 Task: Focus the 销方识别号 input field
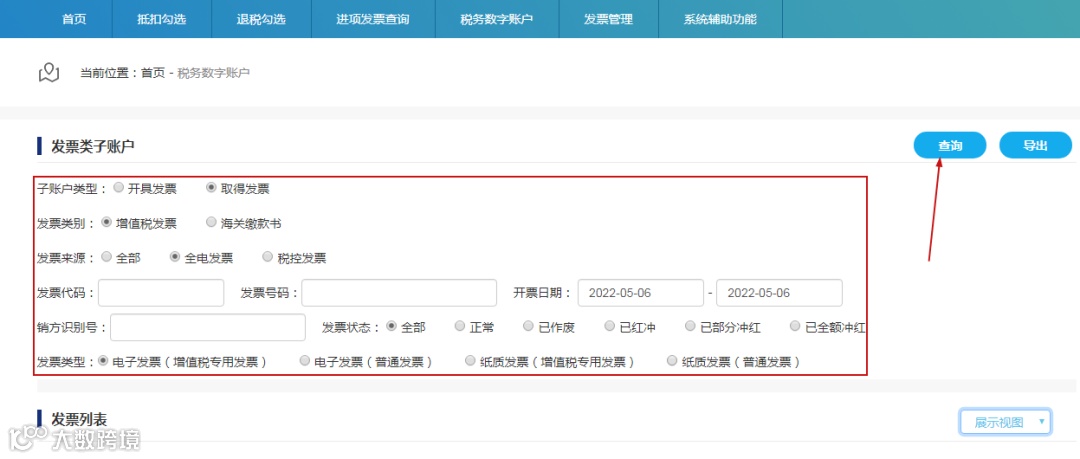208,327
